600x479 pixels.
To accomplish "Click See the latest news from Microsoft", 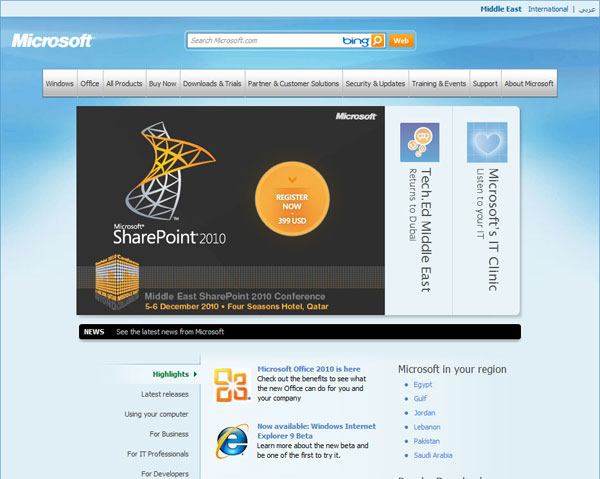I will [x=170, y=332].
